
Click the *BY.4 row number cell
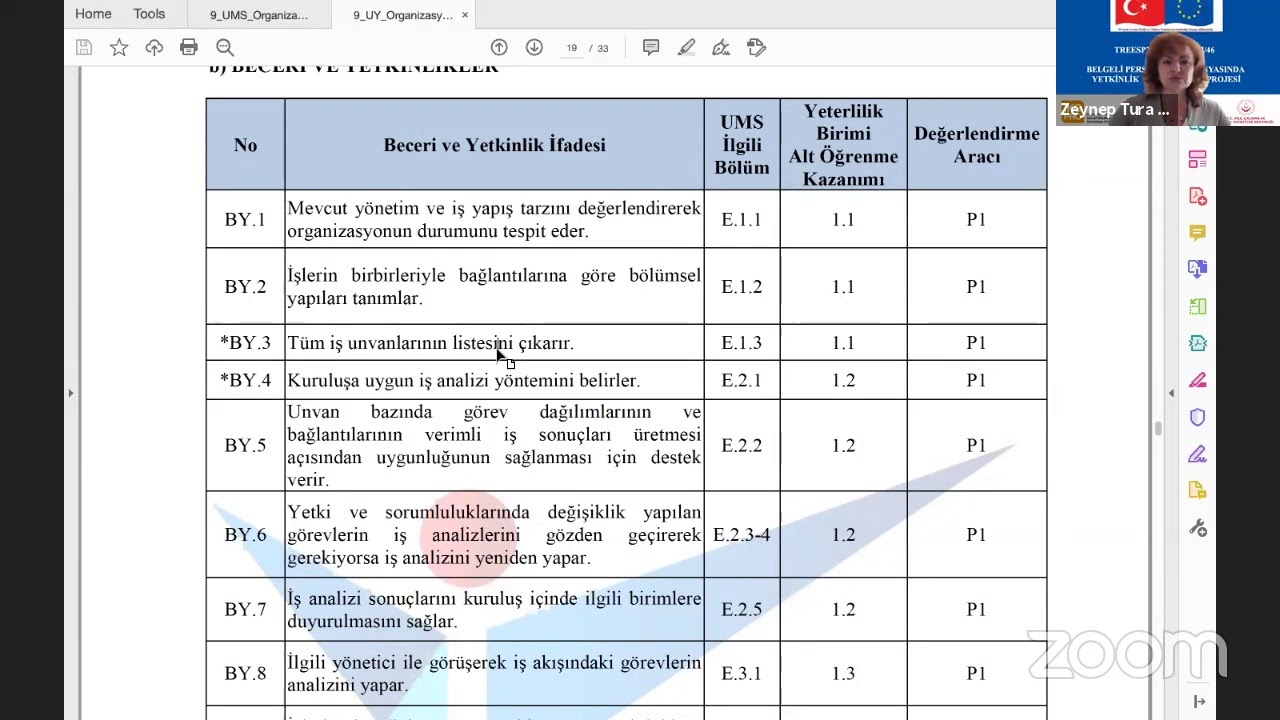coord(245,380)
